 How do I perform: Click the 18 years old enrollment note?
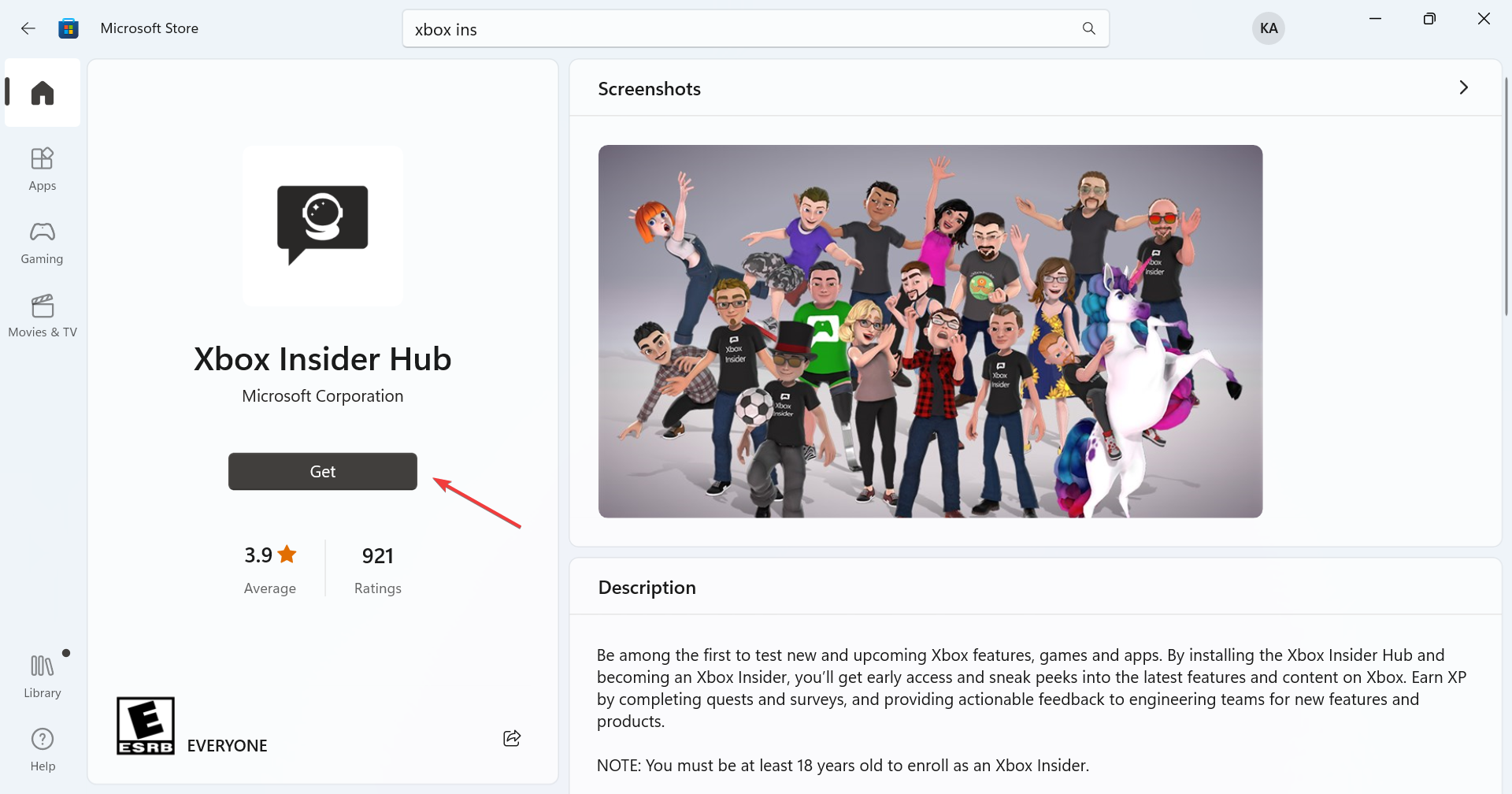[843, 765]
